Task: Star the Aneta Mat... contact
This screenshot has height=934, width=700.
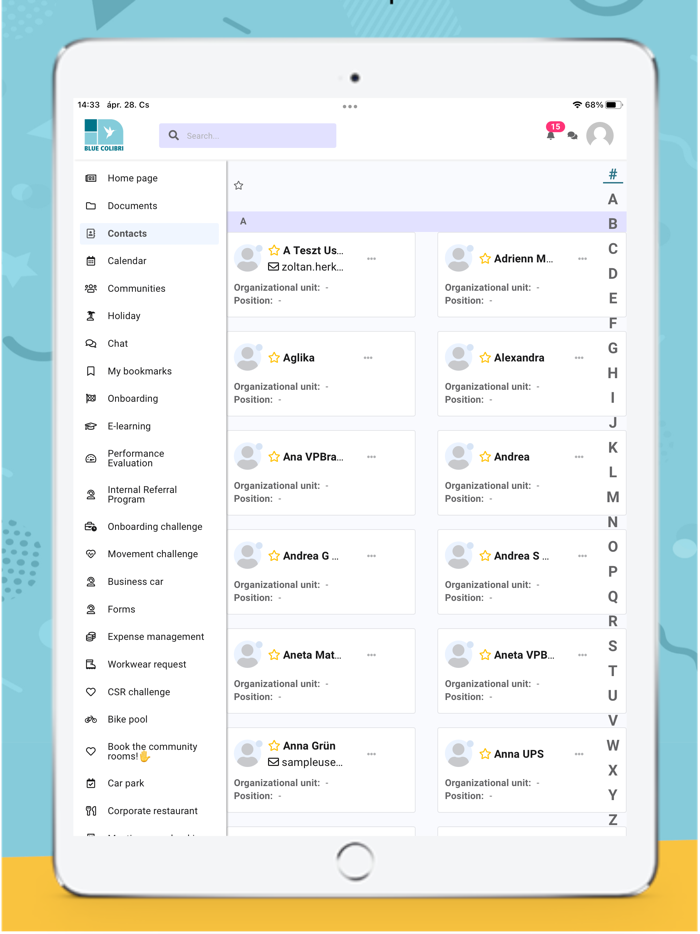Action: click(274, 655)
